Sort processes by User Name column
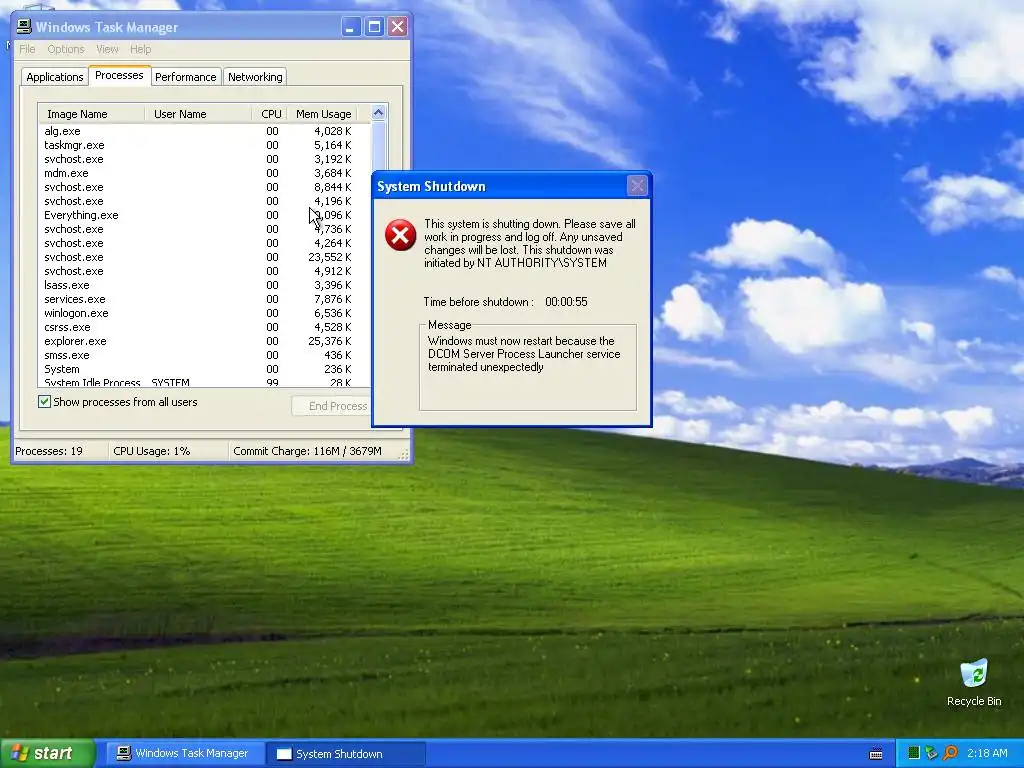The width and height of the screenshot is (1024, 768). tap(198, 114)
